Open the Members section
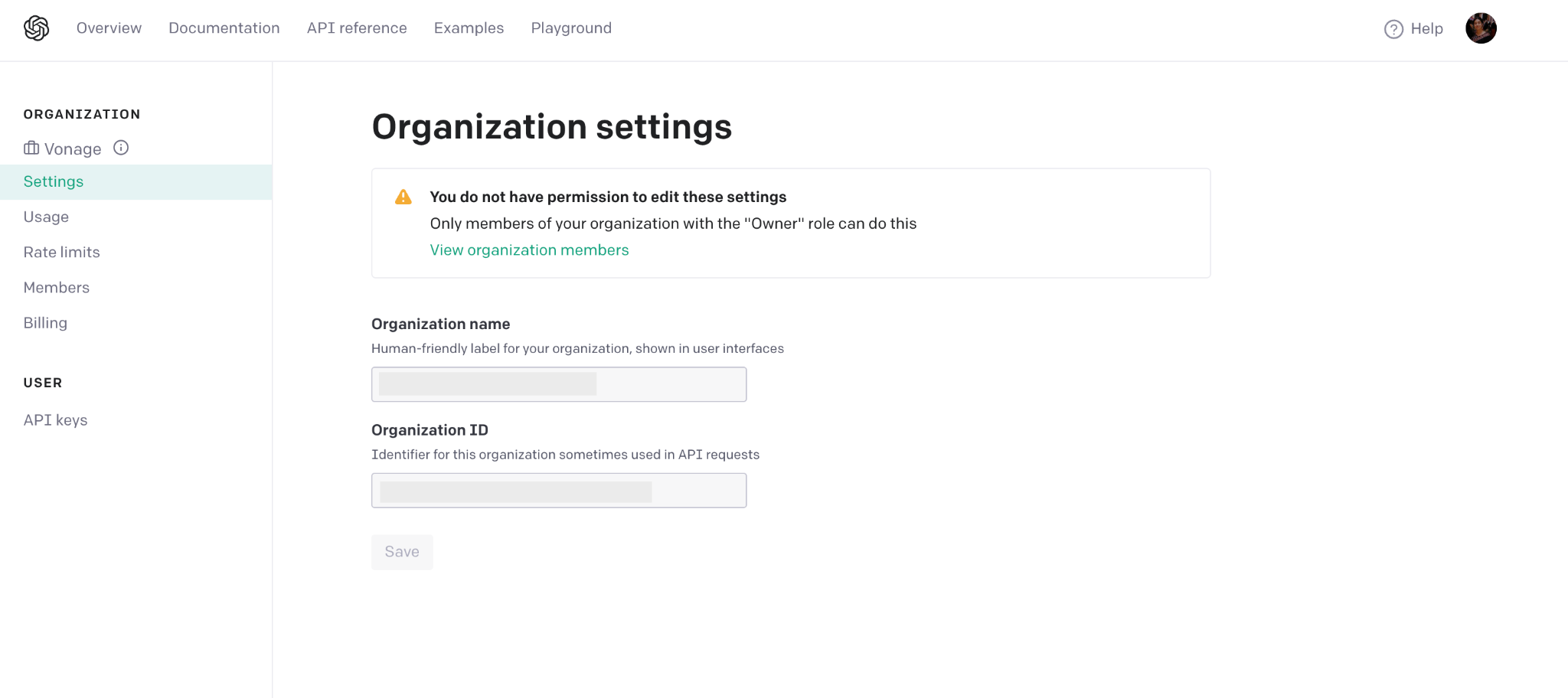The image size is (1568, 698). pyautogui.click(x=56, y=288)
